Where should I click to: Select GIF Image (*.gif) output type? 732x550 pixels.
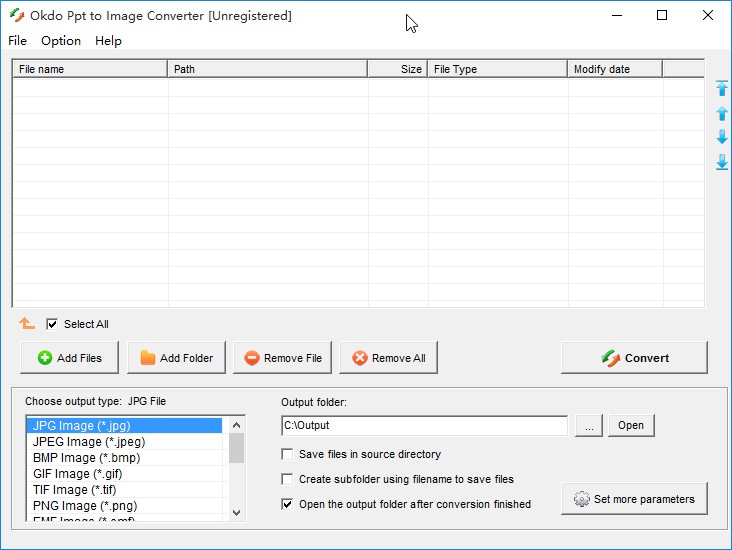point(125,473)
